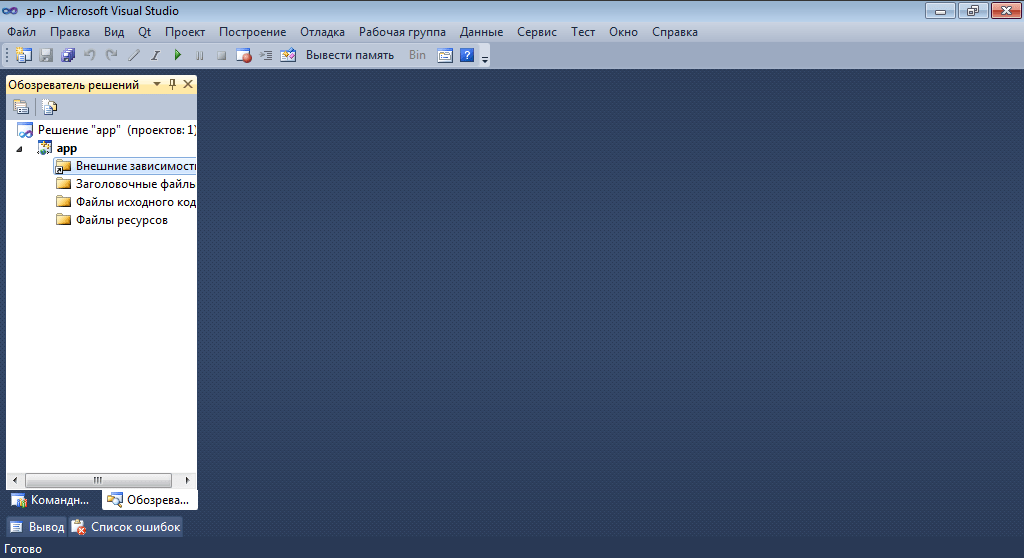Click the single-floppy Save icon
Viewport: 1024px width, 558px height.
point(46,56)
